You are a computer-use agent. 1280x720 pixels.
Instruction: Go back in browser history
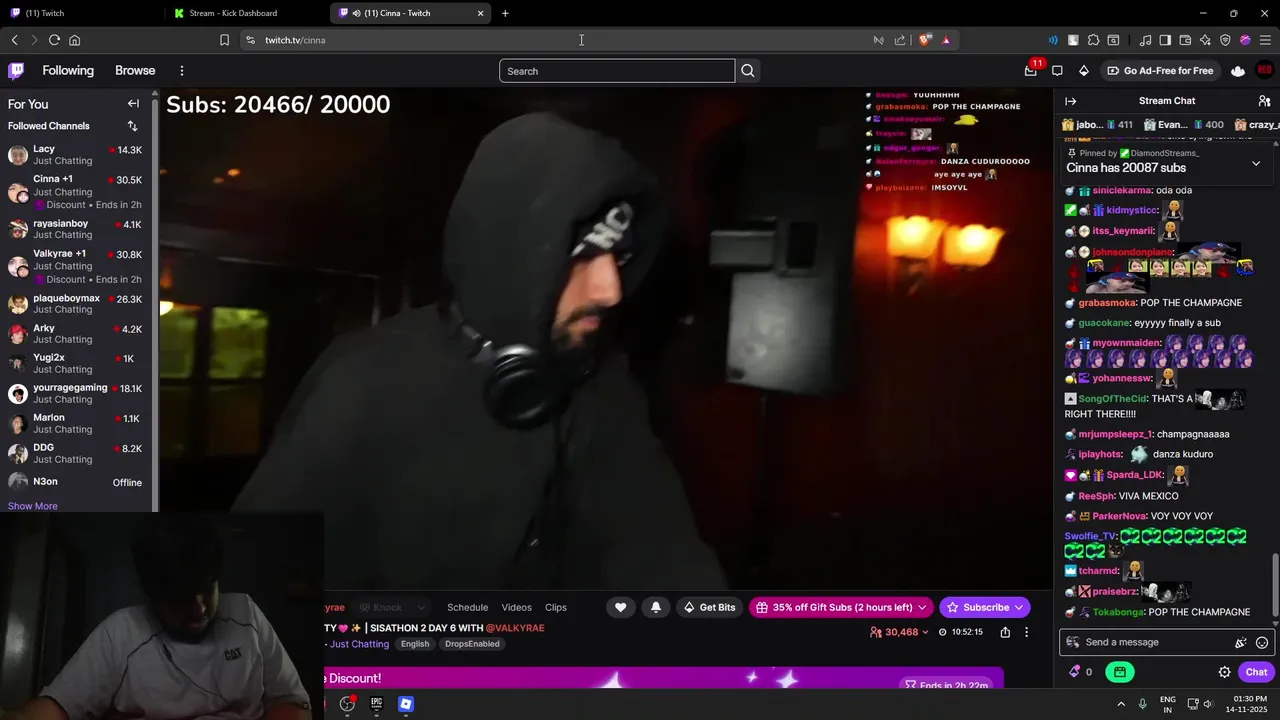(14, 40)
